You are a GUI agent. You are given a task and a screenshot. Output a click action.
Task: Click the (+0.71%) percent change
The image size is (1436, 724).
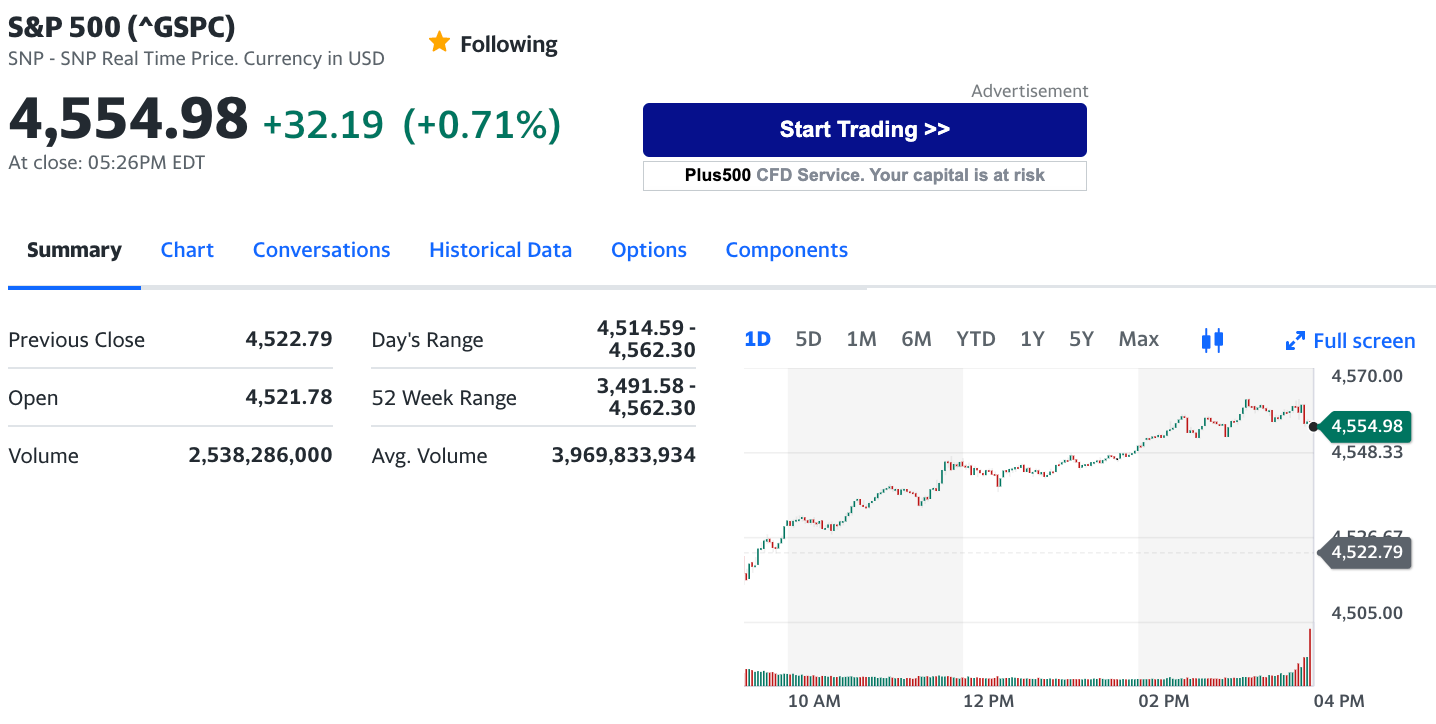pyautogui.click(x=481, y=125)
